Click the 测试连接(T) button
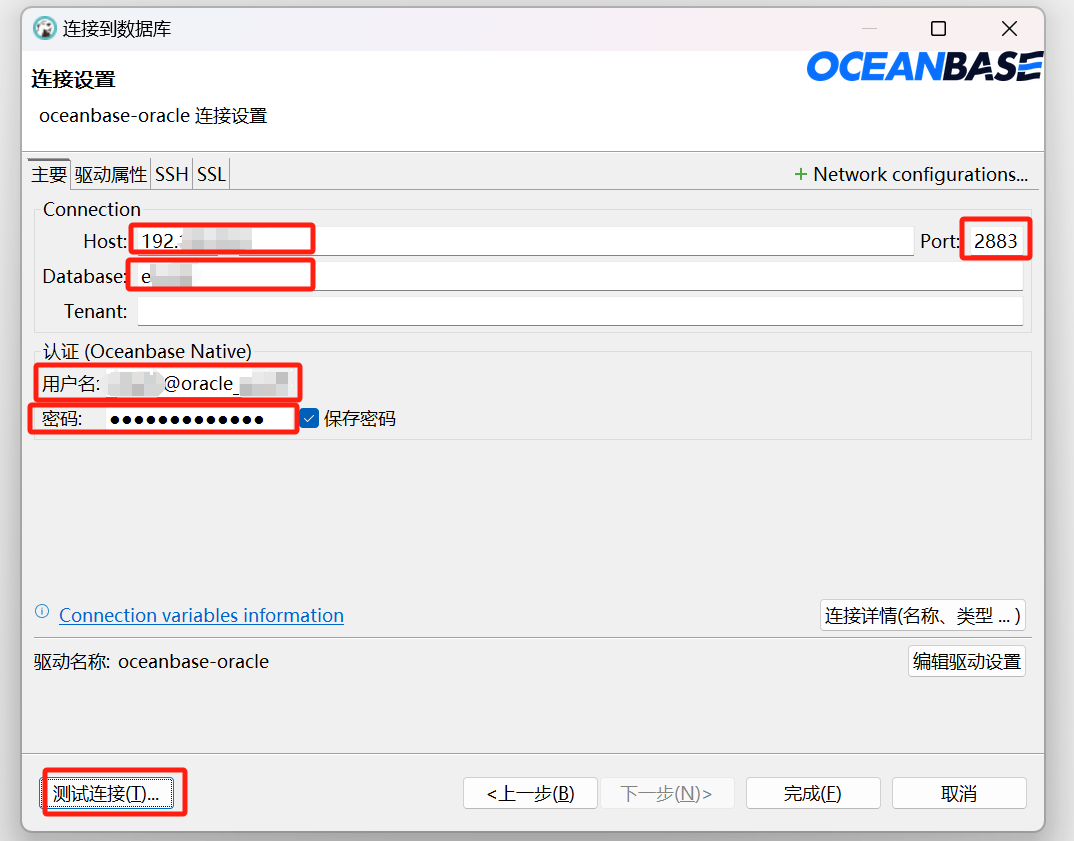Viewport: 1074px width, 841px height. pyautogui.click(x=106, y=794)
